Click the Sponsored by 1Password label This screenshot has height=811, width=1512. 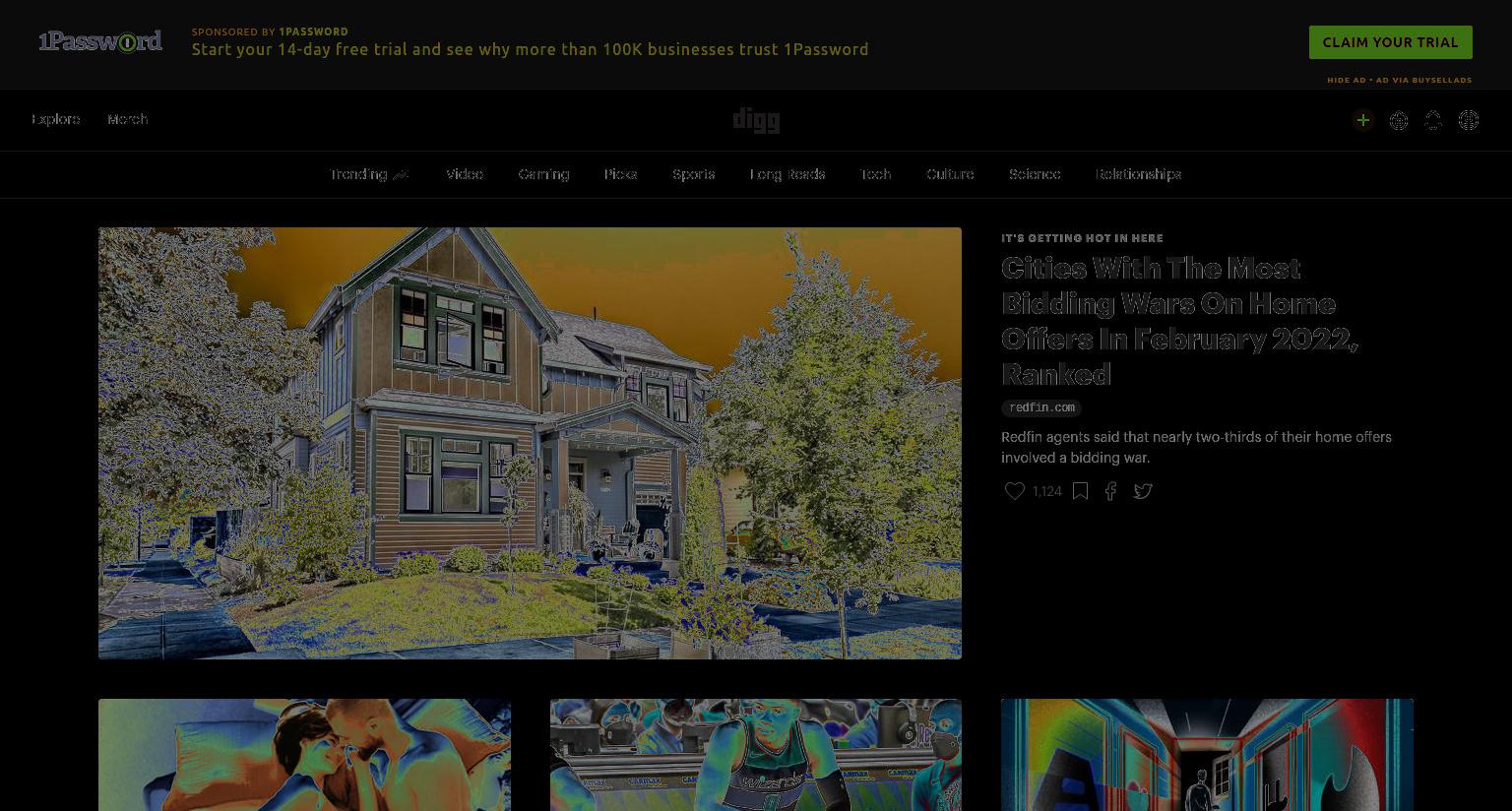coord(270,31)
